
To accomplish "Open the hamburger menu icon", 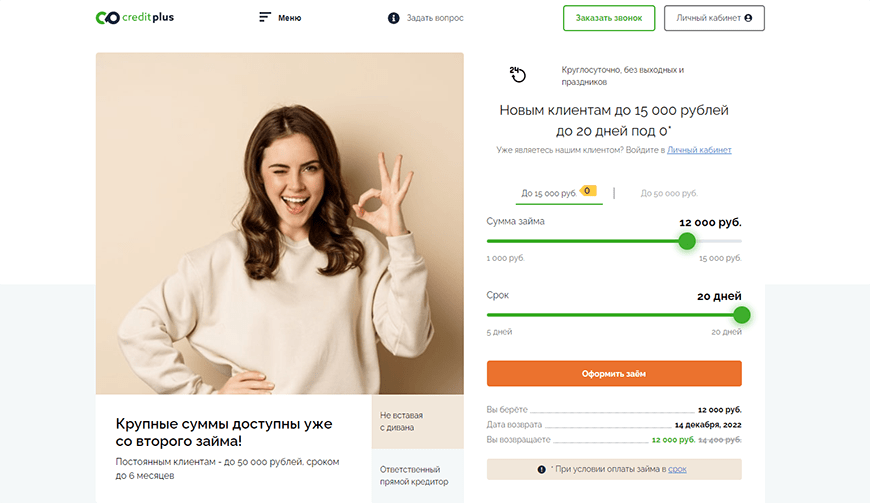I will 264,18.
